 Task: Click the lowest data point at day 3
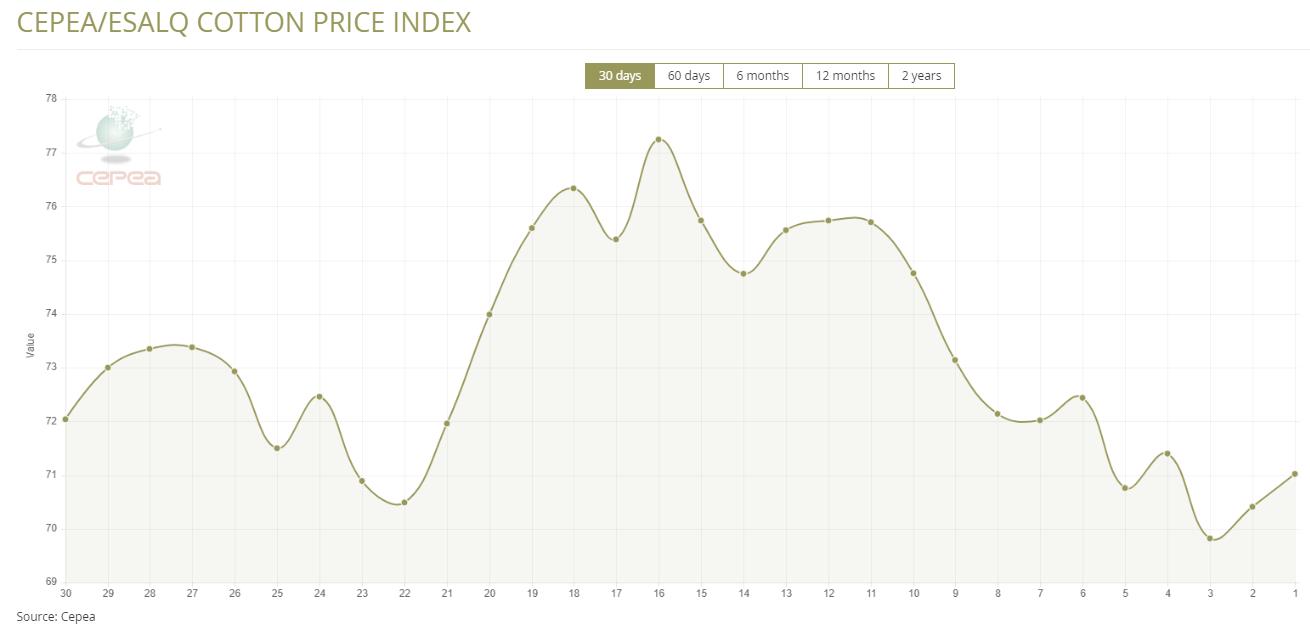point(1210,538)
